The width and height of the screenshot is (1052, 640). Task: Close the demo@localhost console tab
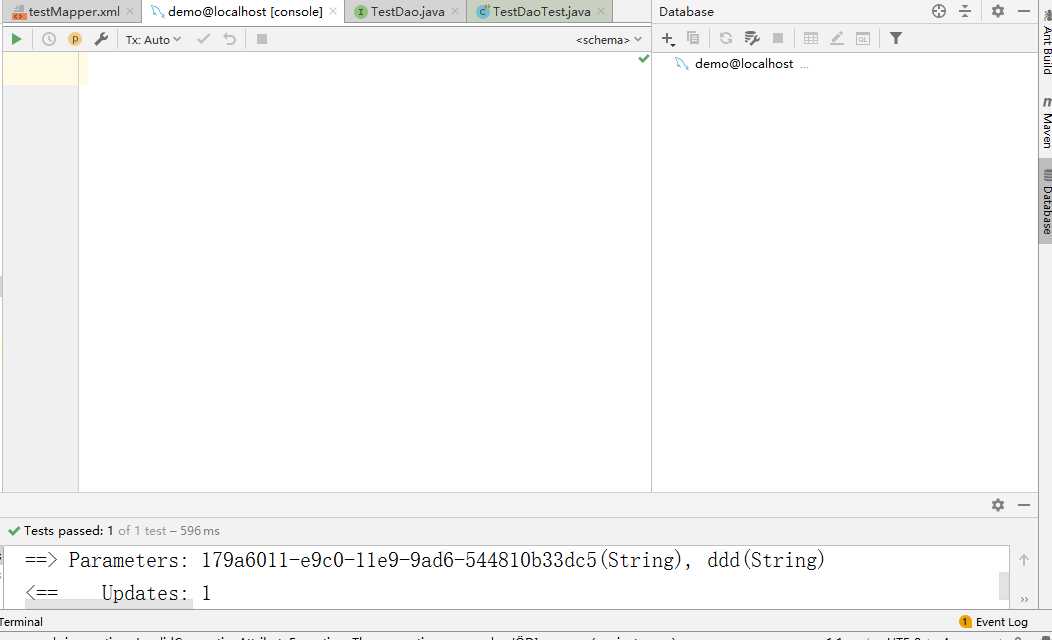[333, 11]
